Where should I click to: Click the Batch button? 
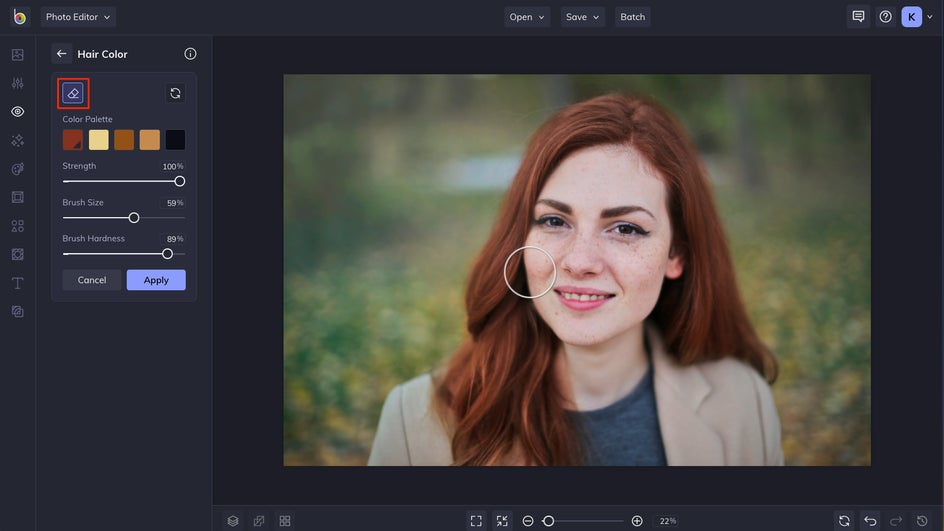tap(632, 17)
